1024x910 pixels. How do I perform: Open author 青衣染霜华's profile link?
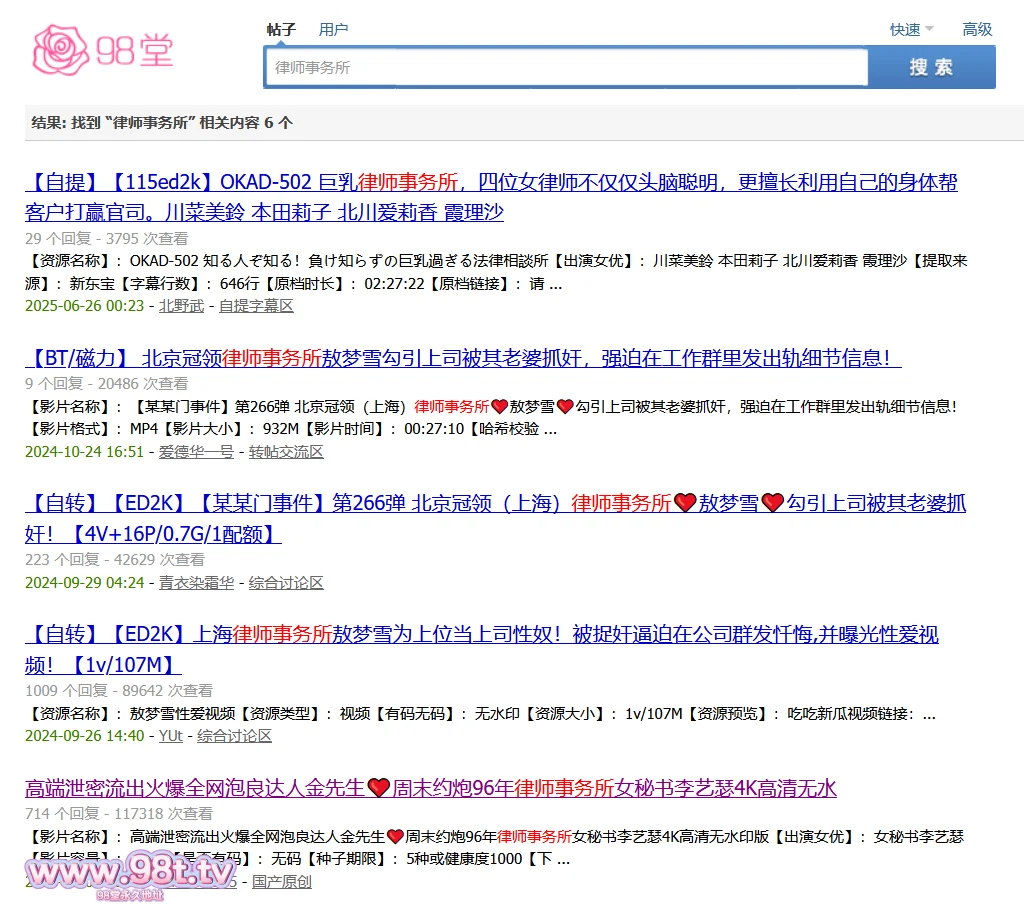tap(196, 583)
